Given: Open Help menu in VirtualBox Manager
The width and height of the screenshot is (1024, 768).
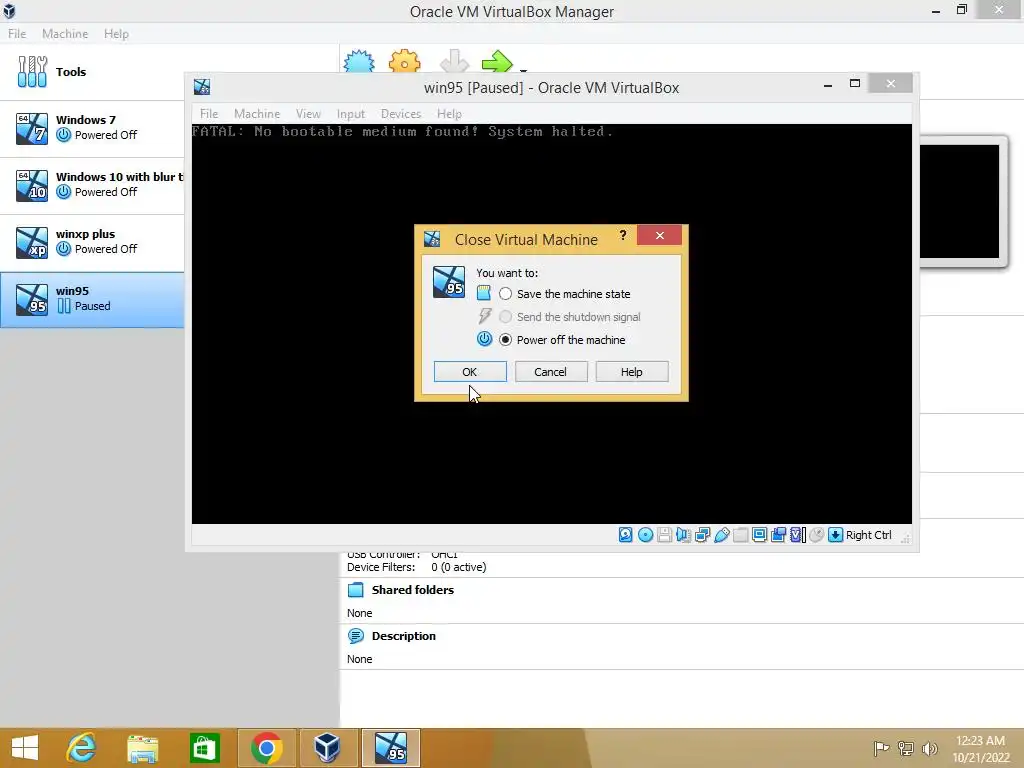Looking at the screenshot, I should pos(116,33).
